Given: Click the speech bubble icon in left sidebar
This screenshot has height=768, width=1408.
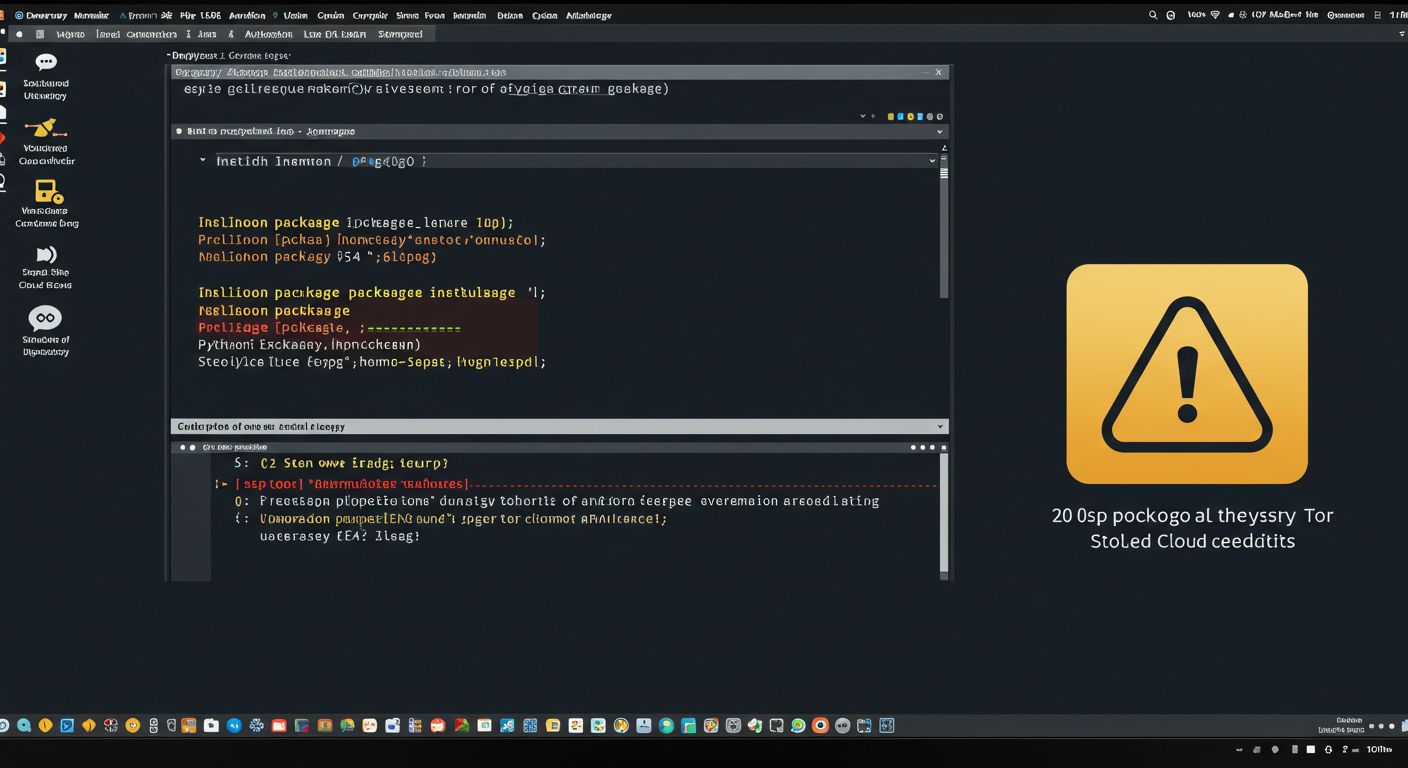Looking at the screenshot, I should [x=46, y=62].
